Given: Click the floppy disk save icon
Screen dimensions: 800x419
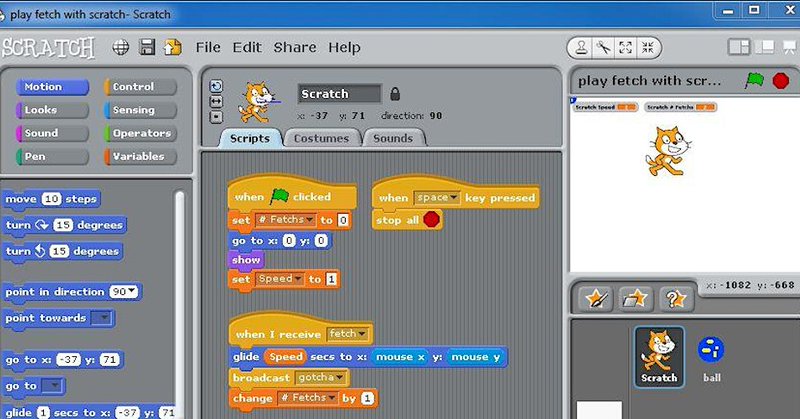Looking at the screenshot, I should 147,47.
